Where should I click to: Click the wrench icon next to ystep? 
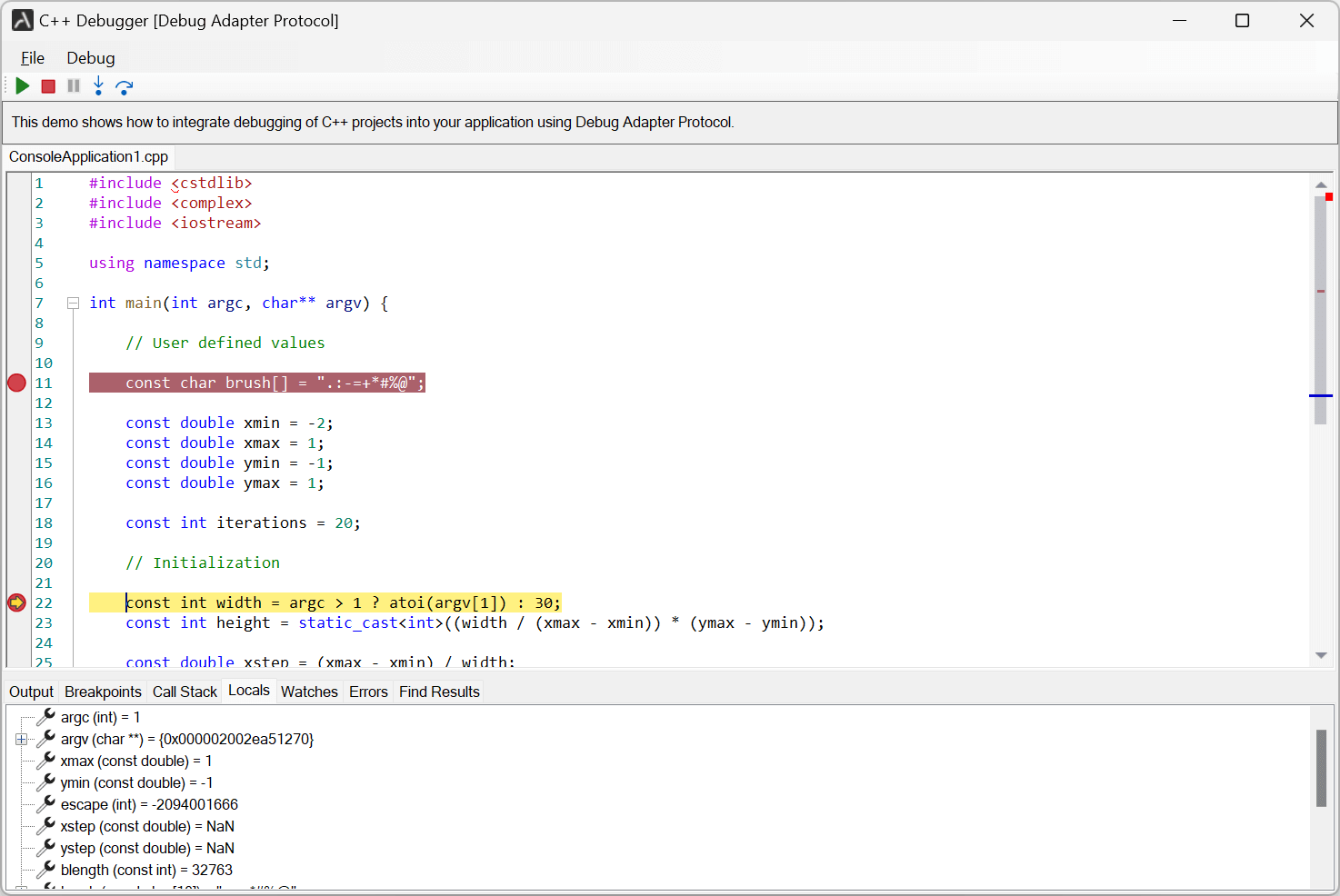pos(45,848)
